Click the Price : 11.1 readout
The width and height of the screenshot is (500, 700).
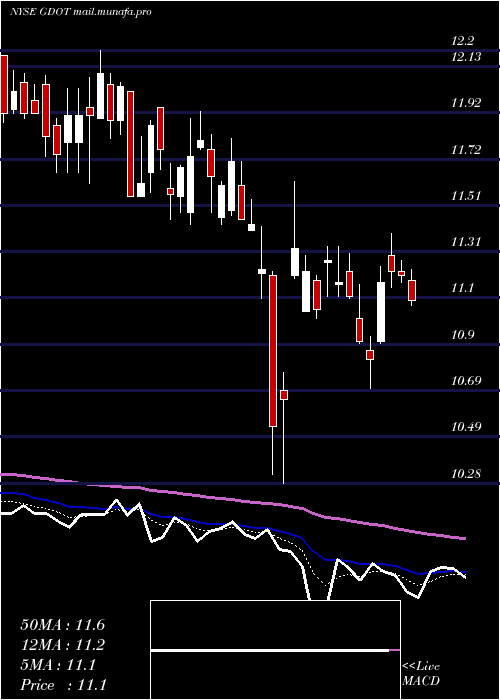pos(63,684)
